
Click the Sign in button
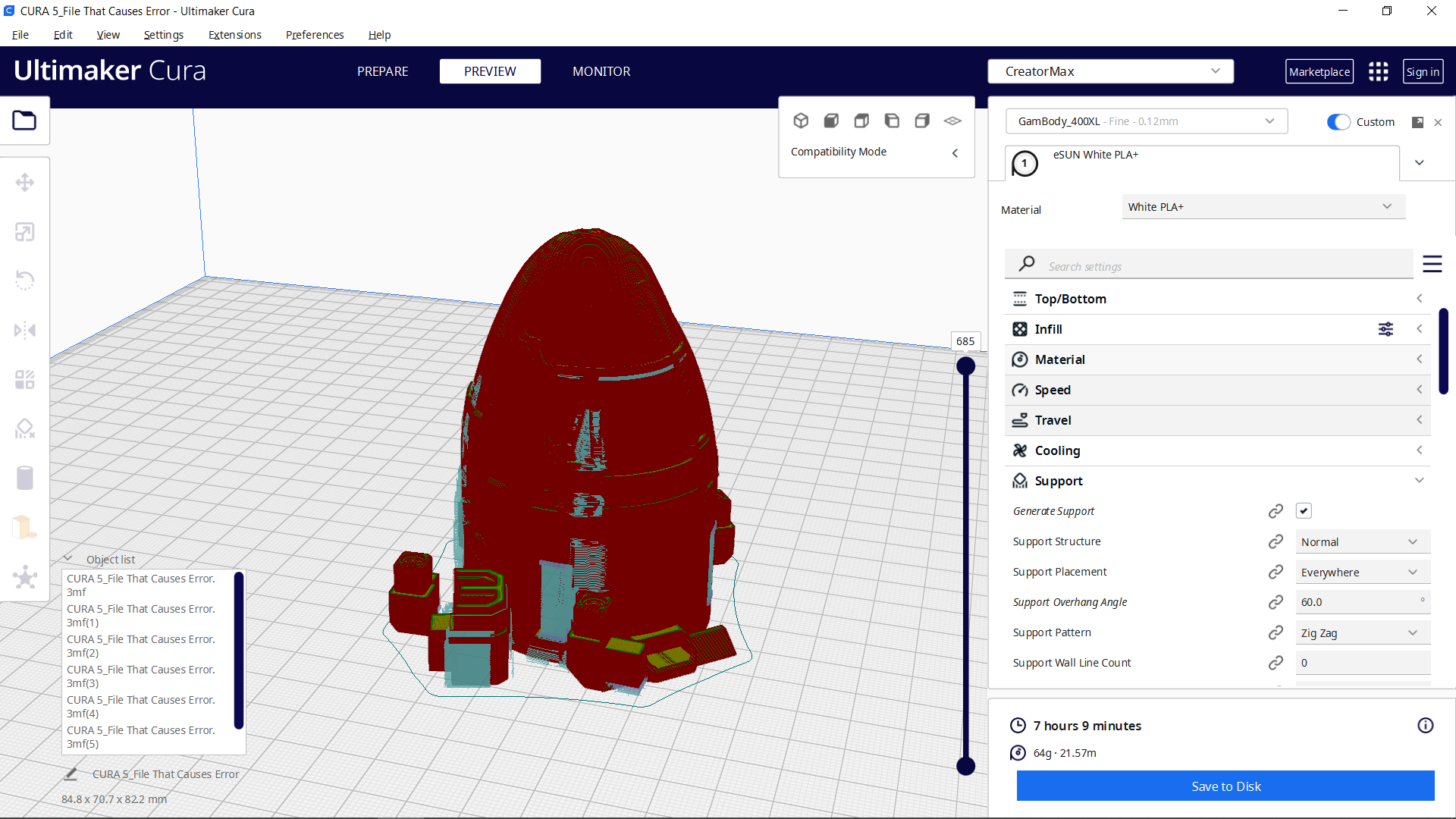[1423, 71]
